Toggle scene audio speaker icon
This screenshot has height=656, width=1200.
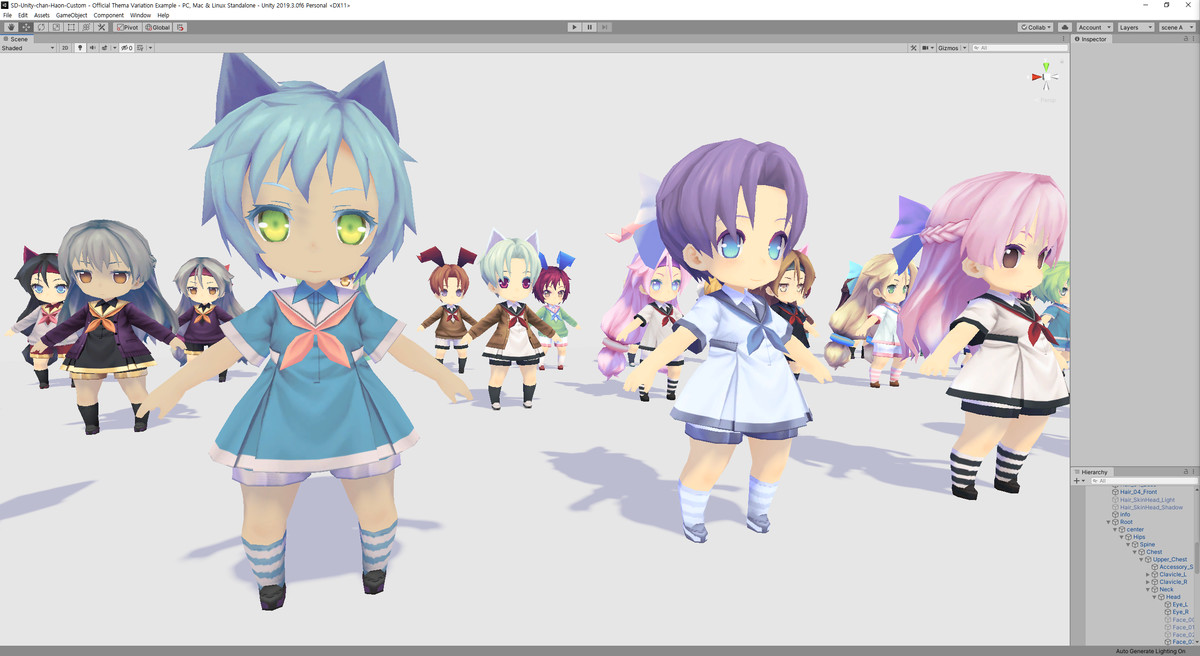[93, 48]
